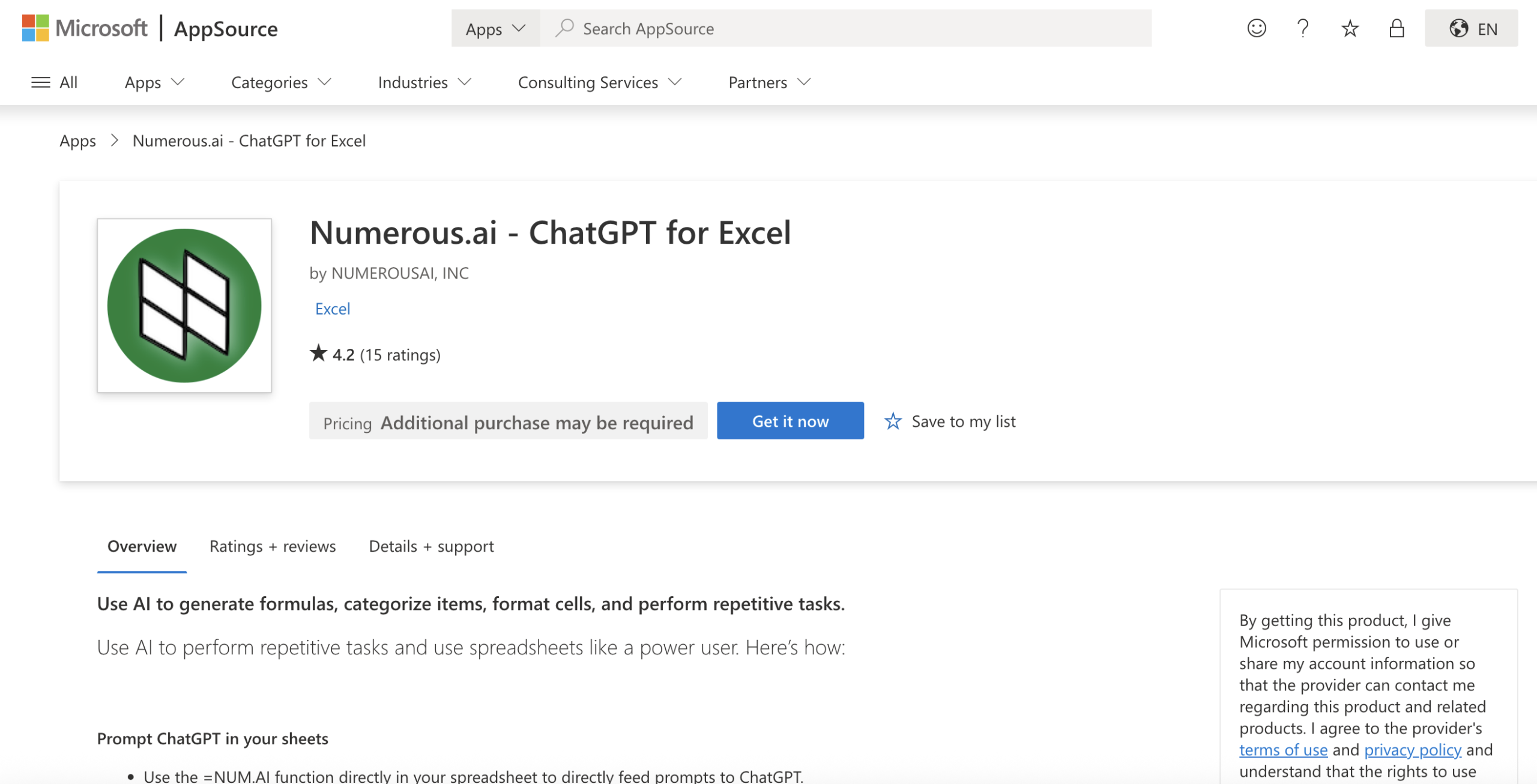The image size is (1537, 784).
Task: Expand the Consulting Services menu
Action: (x=600, y=82)
